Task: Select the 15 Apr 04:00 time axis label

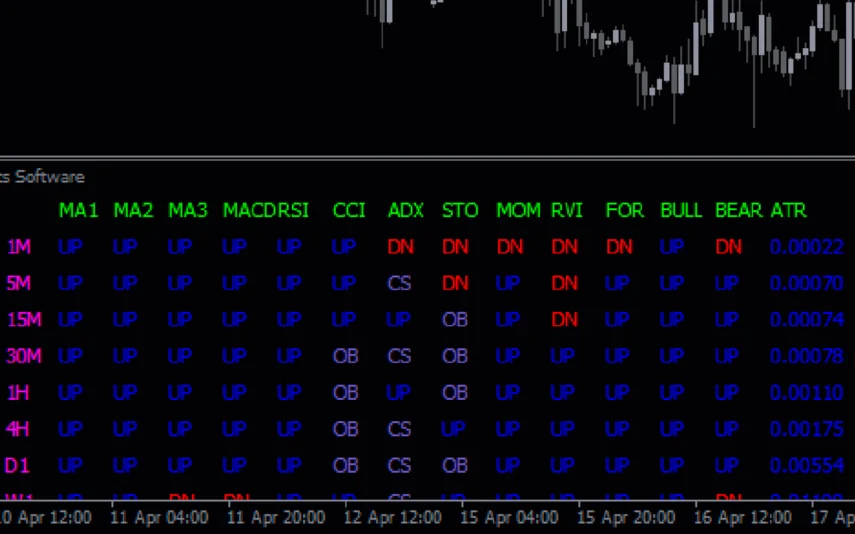Action: point(509,518)
